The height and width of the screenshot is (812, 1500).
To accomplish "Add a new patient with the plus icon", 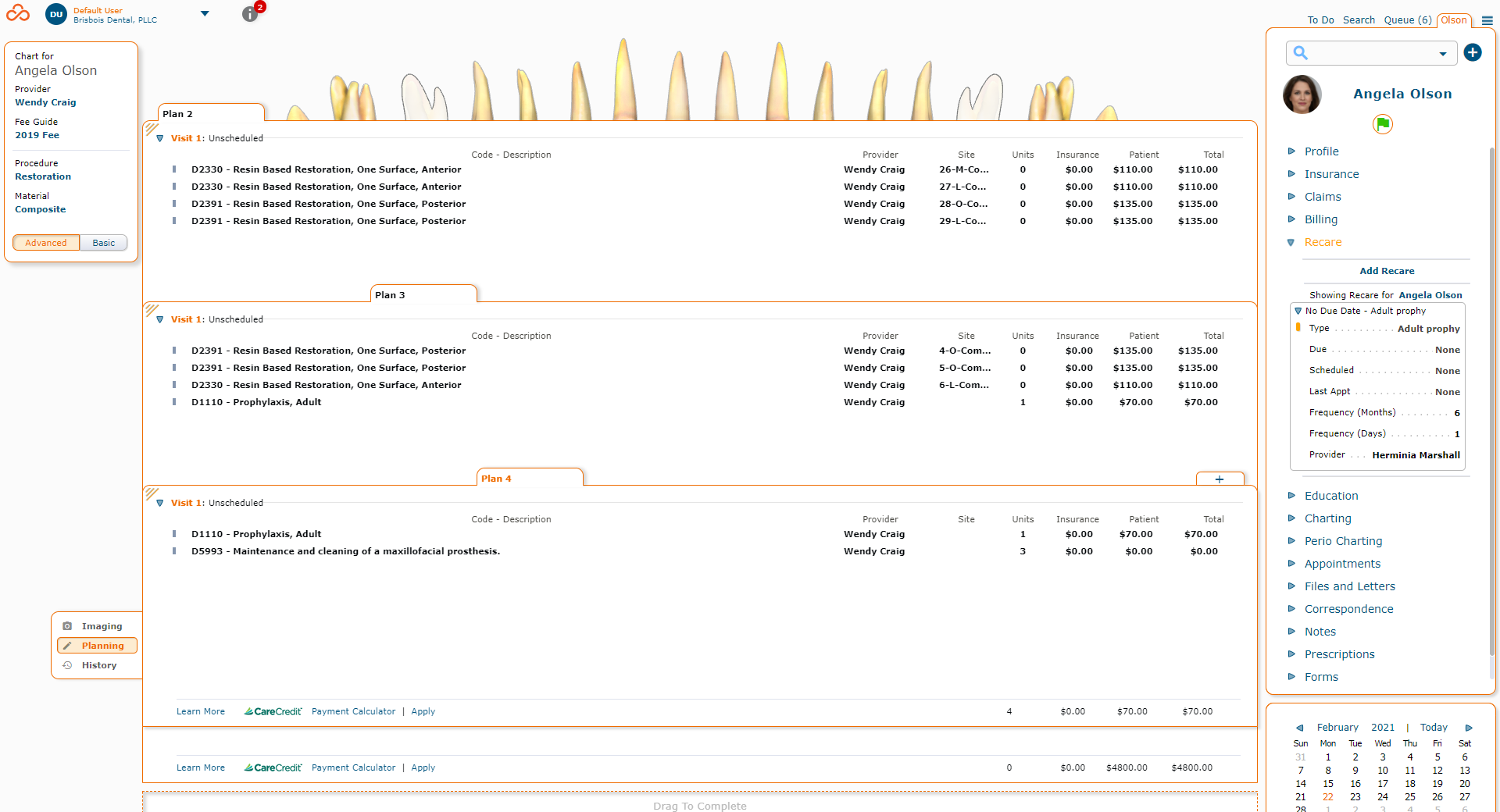I will [1473, 52].
